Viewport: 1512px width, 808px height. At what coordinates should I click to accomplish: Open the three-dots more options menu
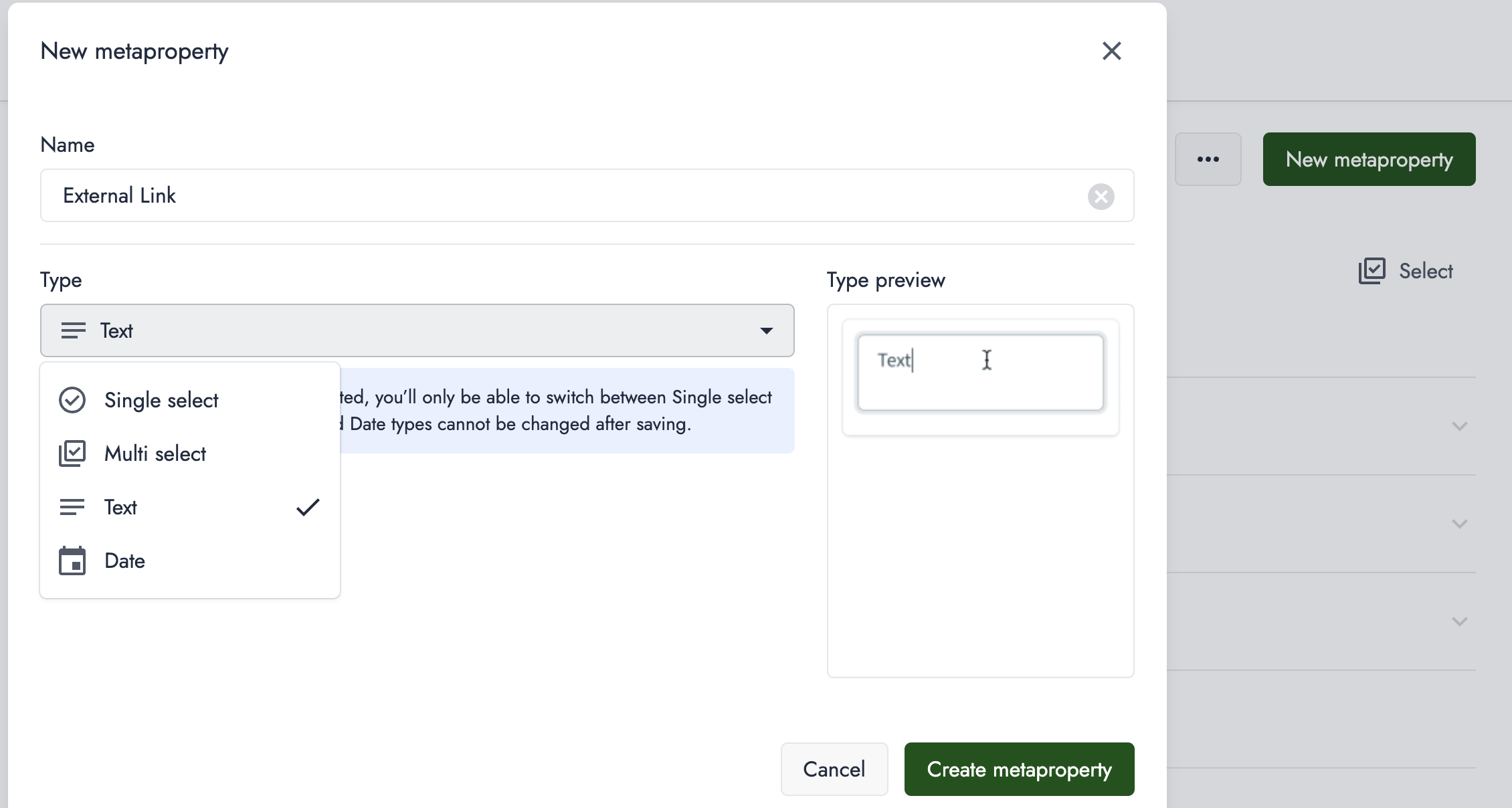coord(1208,159)
